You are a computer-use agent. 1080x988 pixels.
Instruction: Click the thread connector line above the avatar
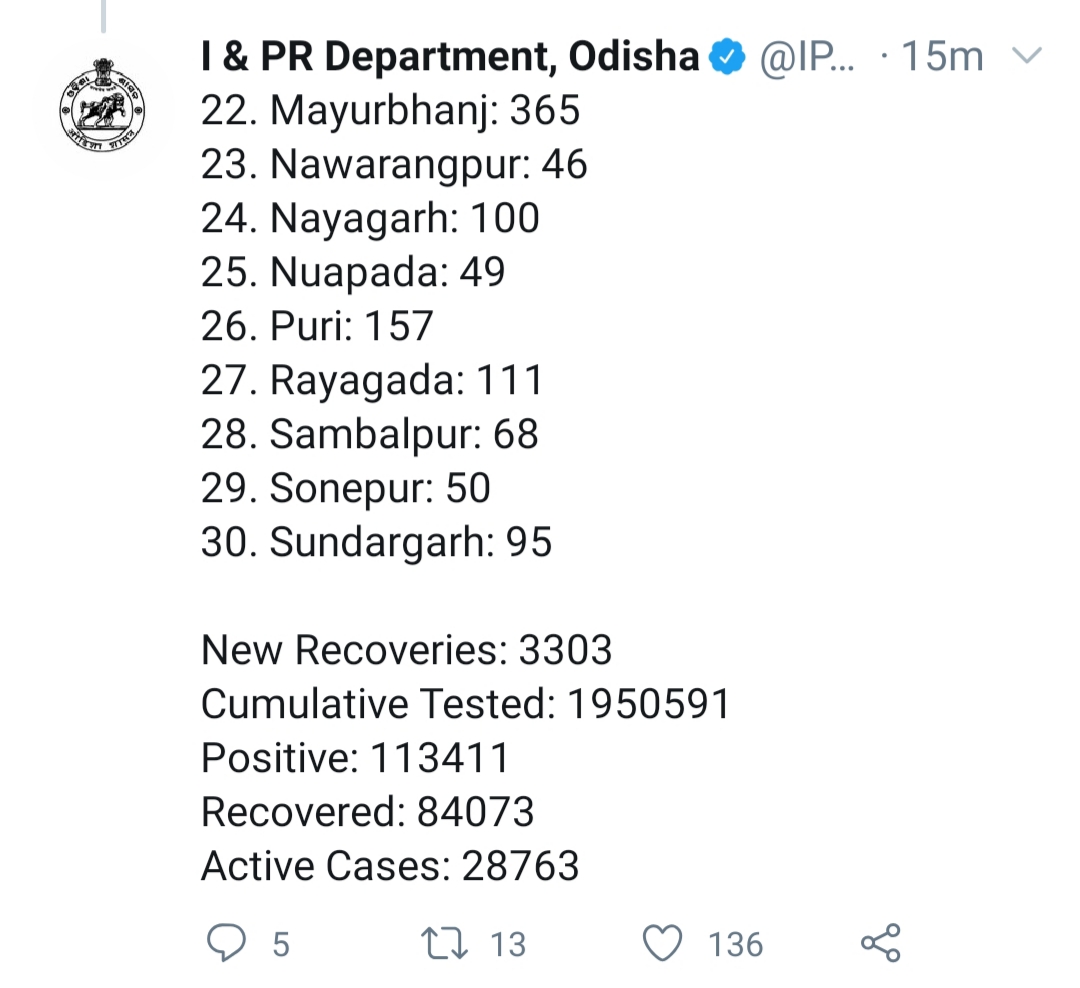click(x=104, y=15)
